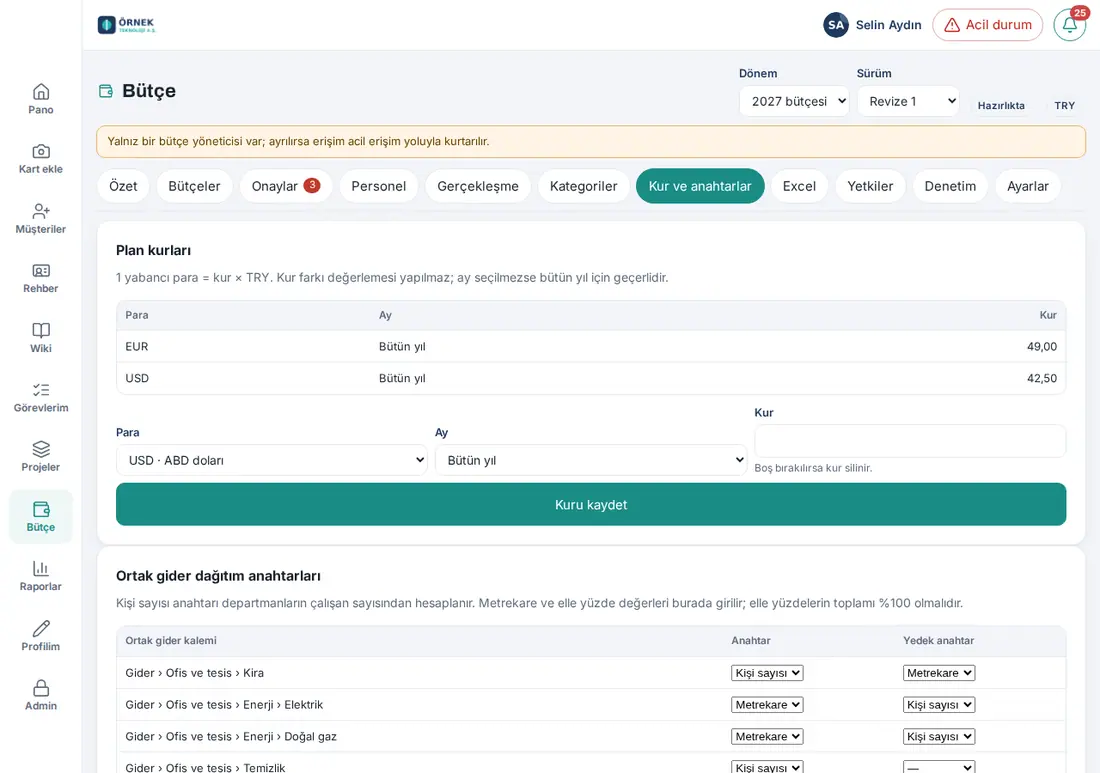Change the Anahtar dropdown for Doğal gaz row

[x=767, y=737]
